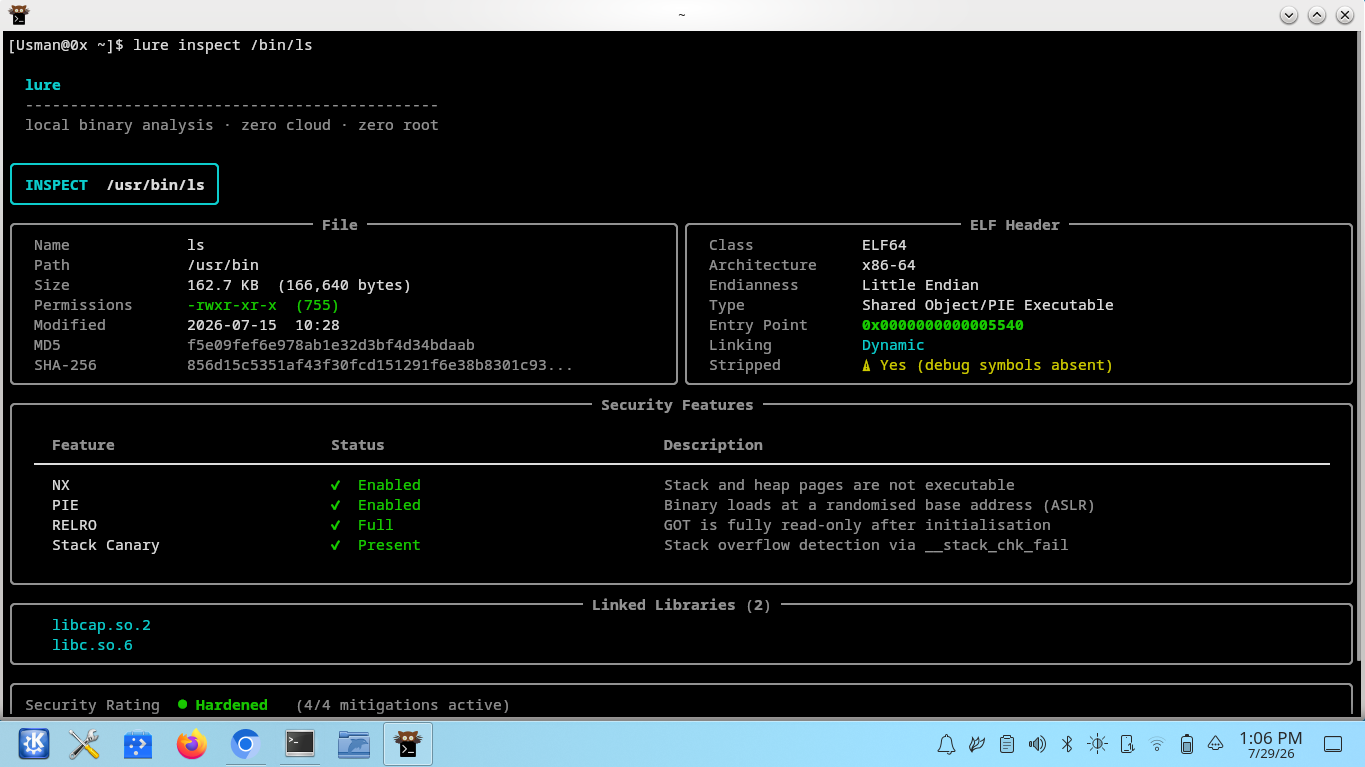This screenshot has width=1365, height=767.
Task: Open the battery tray icon
Action: (x=1187, y=744)
